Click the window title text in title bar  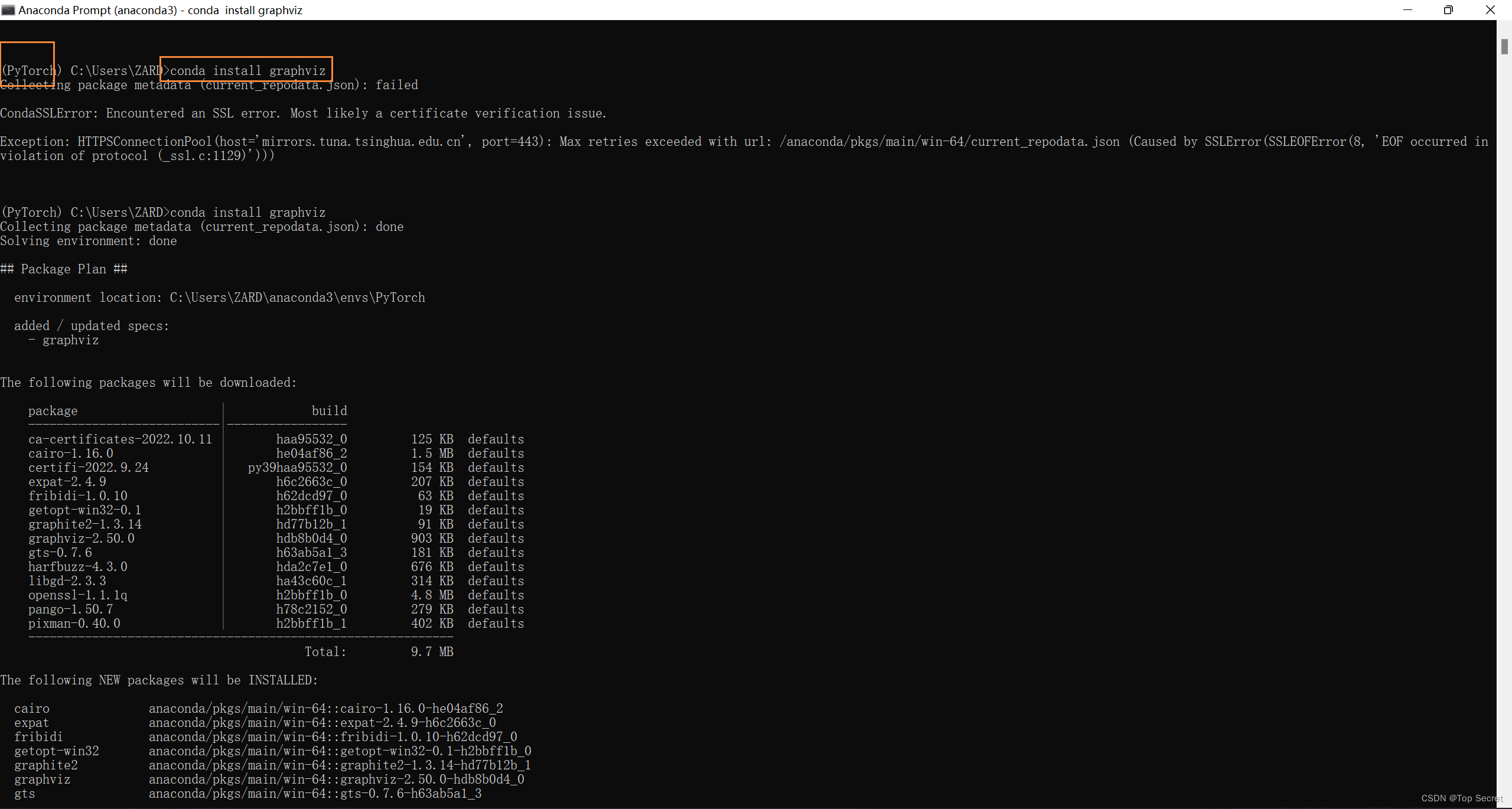(x=160, y=10)
